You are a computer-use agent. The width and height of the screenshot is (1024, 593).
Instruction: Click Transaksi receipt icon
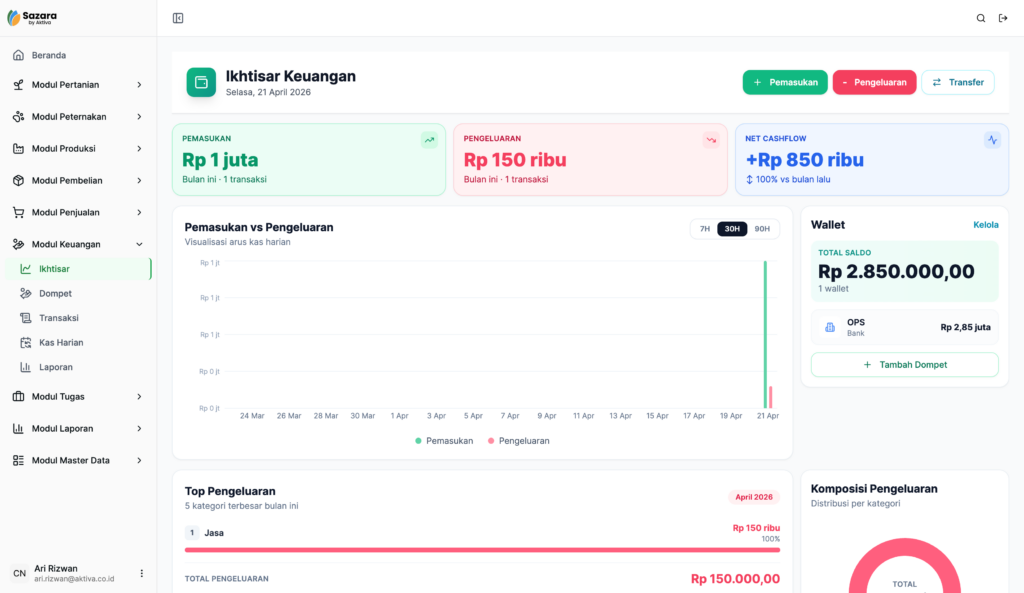click(x=25, y=318)
